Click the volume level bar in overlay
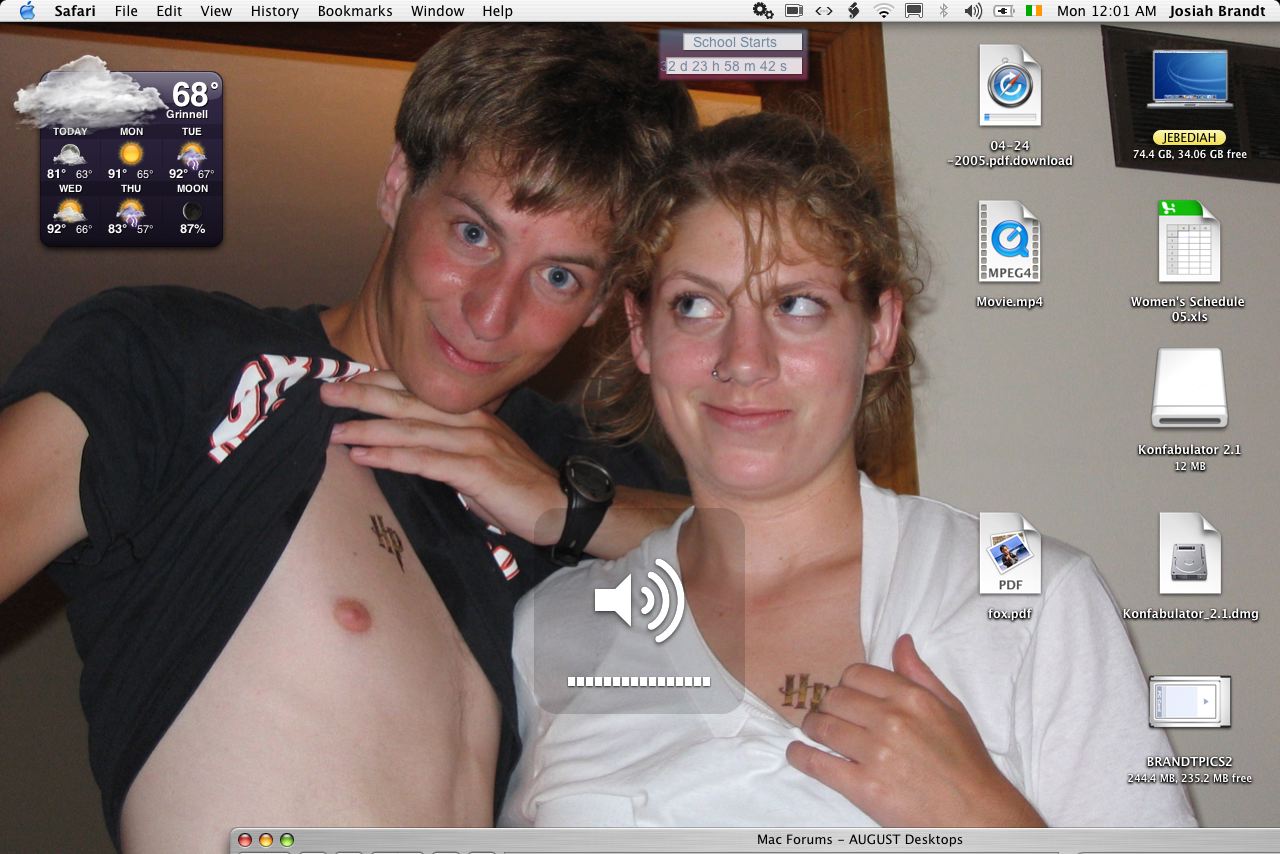Screen dimensions: 1280x854 (x=639, y=682)
